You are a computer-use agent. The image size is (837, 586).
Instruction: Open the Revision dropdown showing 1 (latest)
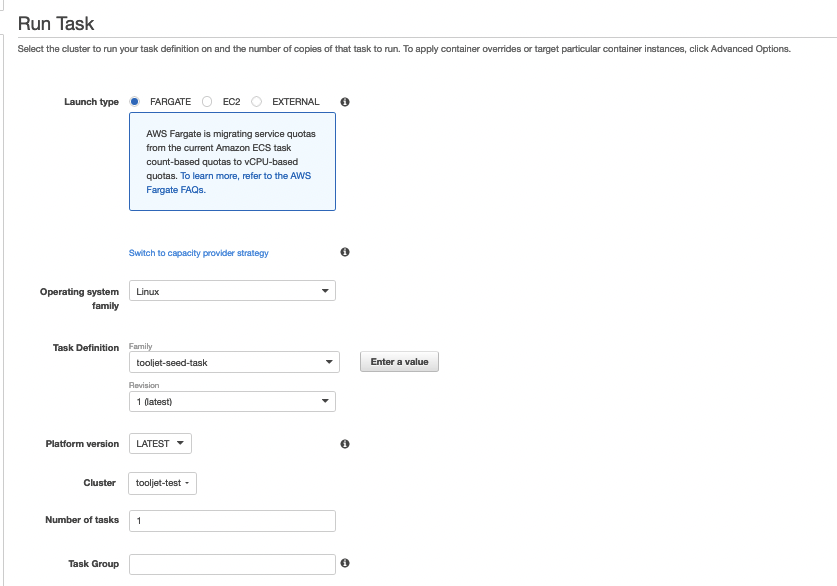coord(232,401)
